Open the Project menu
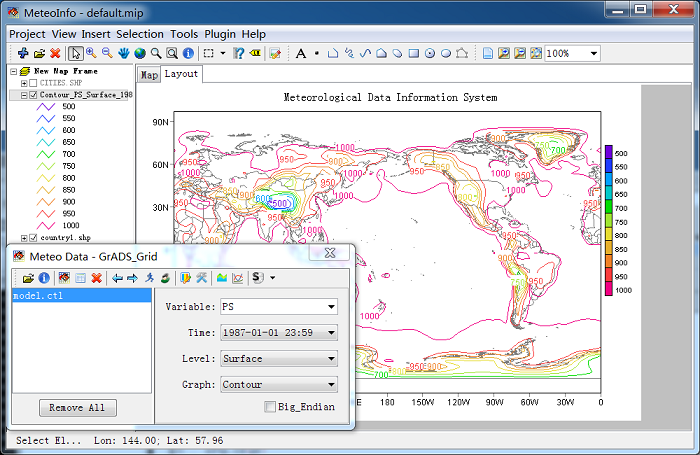 (x=27, y=34)
